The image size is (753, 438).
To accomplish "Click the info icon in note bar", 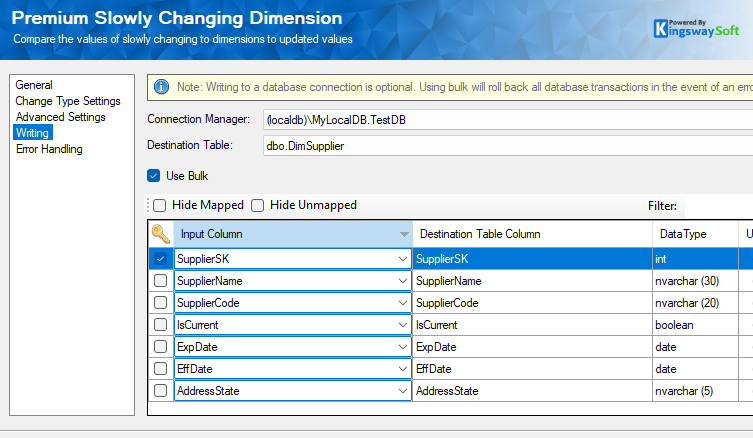I will click(x=162, y=87).
